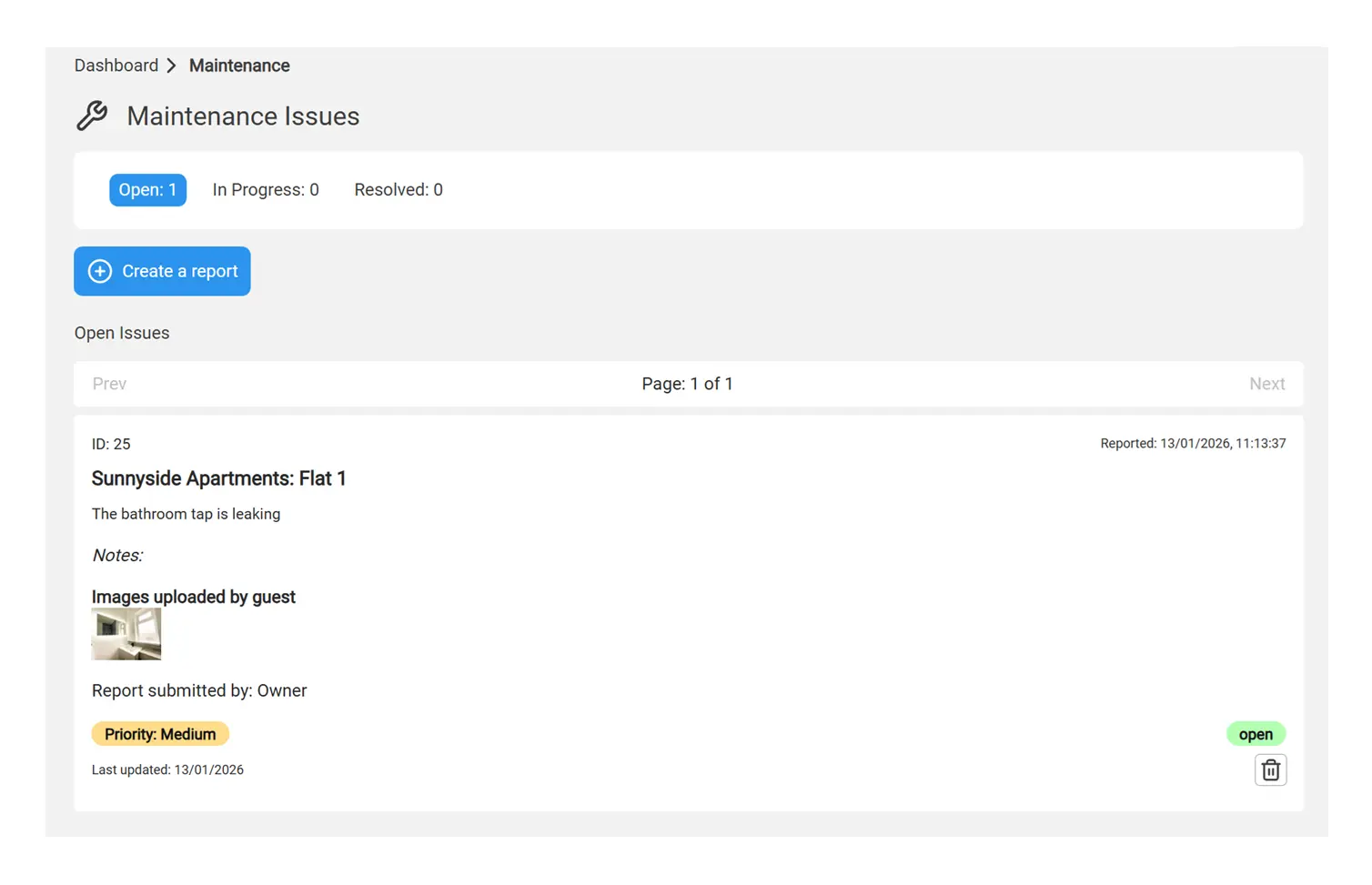
Task: Click the chevron in the breadcrumb trail
Action: (171, 65)
